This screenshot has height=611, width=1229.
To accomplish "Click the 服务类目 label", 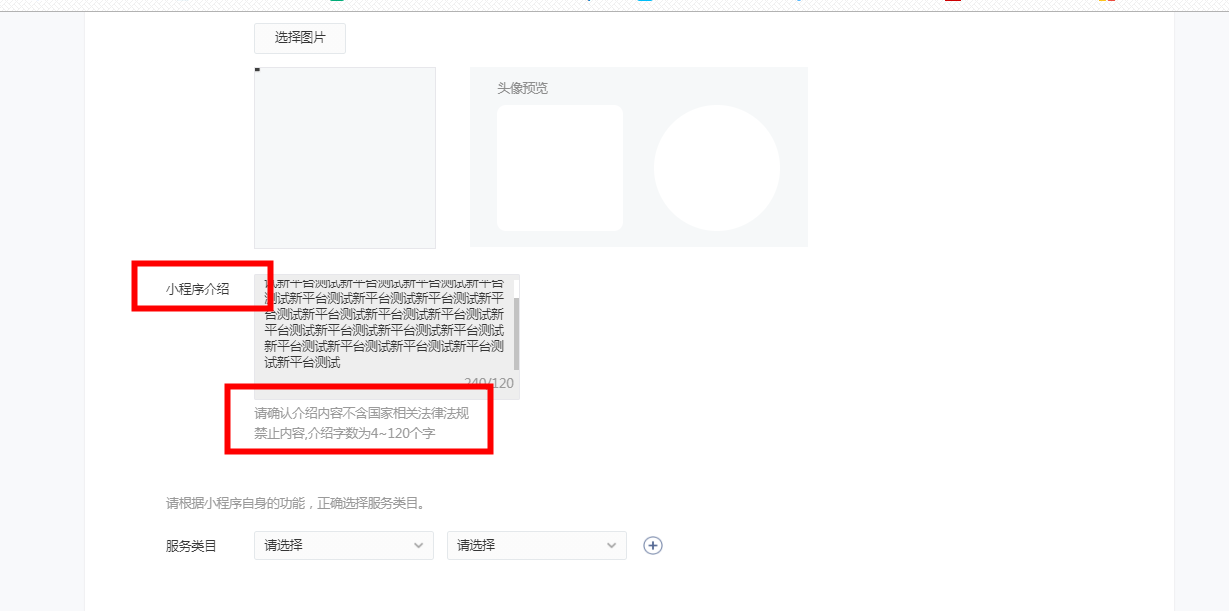I will point(191,546).
